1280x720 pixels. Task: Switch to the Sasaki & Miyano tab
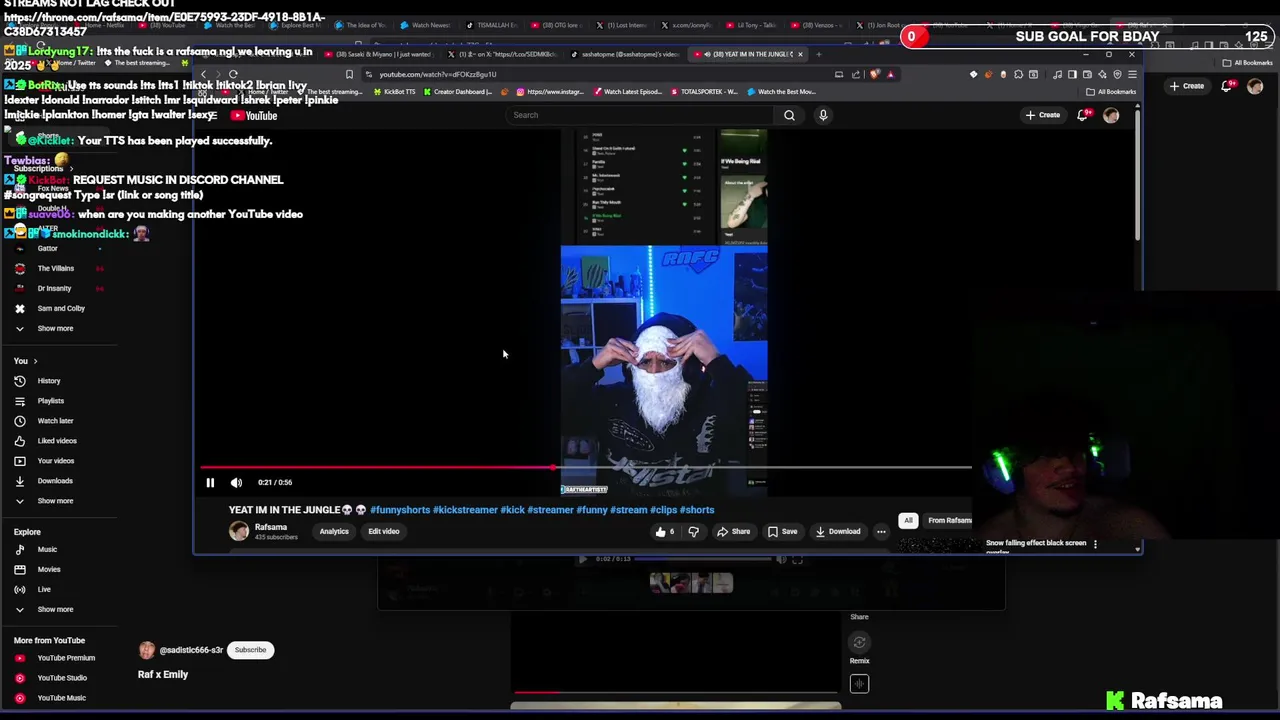[381, 54]
